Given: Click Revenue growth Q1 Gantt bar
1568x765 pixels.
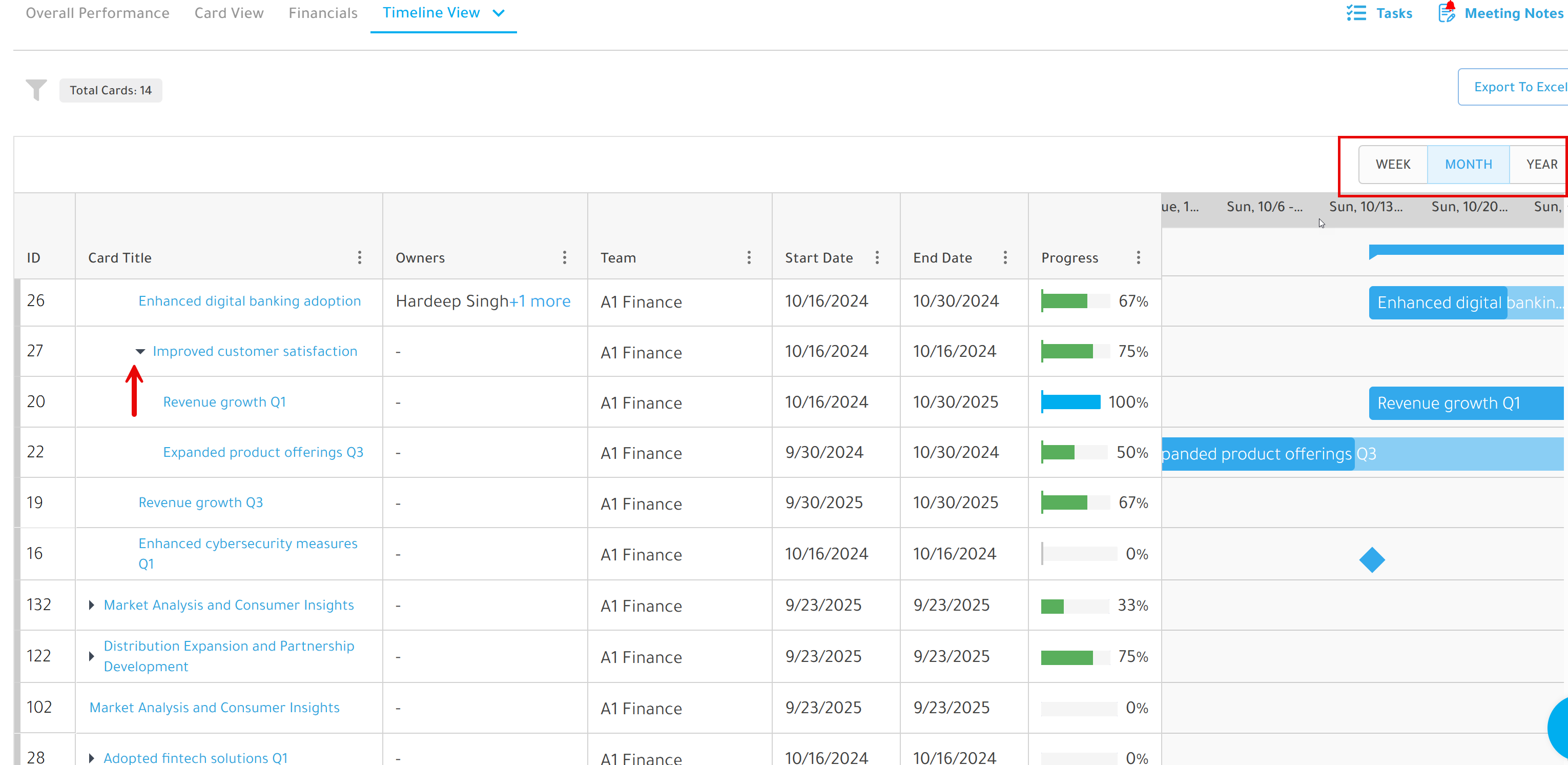Looking at the screenshot, I should [x=1467, y=402].
